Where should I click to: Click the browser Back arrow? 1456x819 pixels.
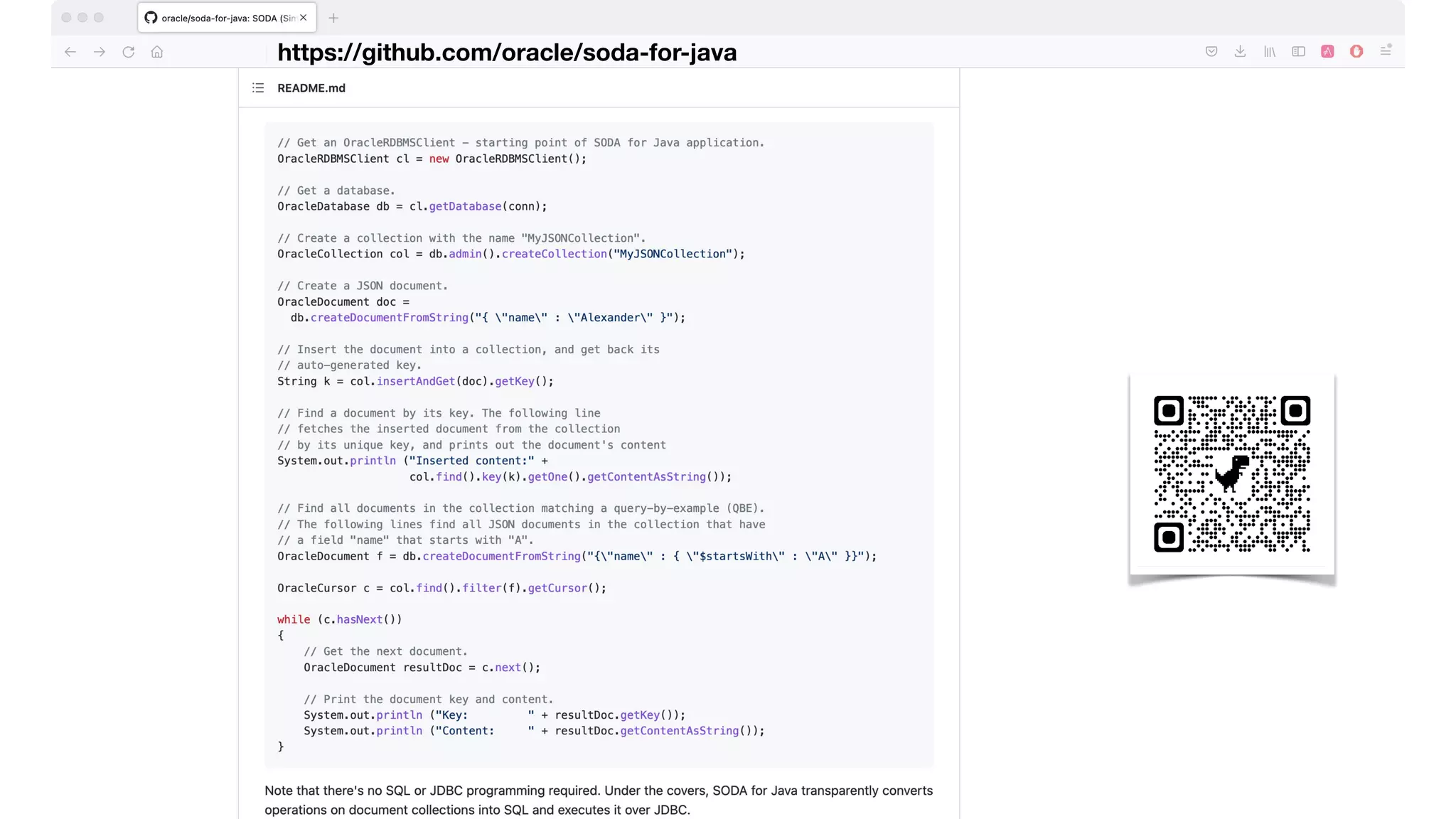pyautogui.click(x=70, y=52)
